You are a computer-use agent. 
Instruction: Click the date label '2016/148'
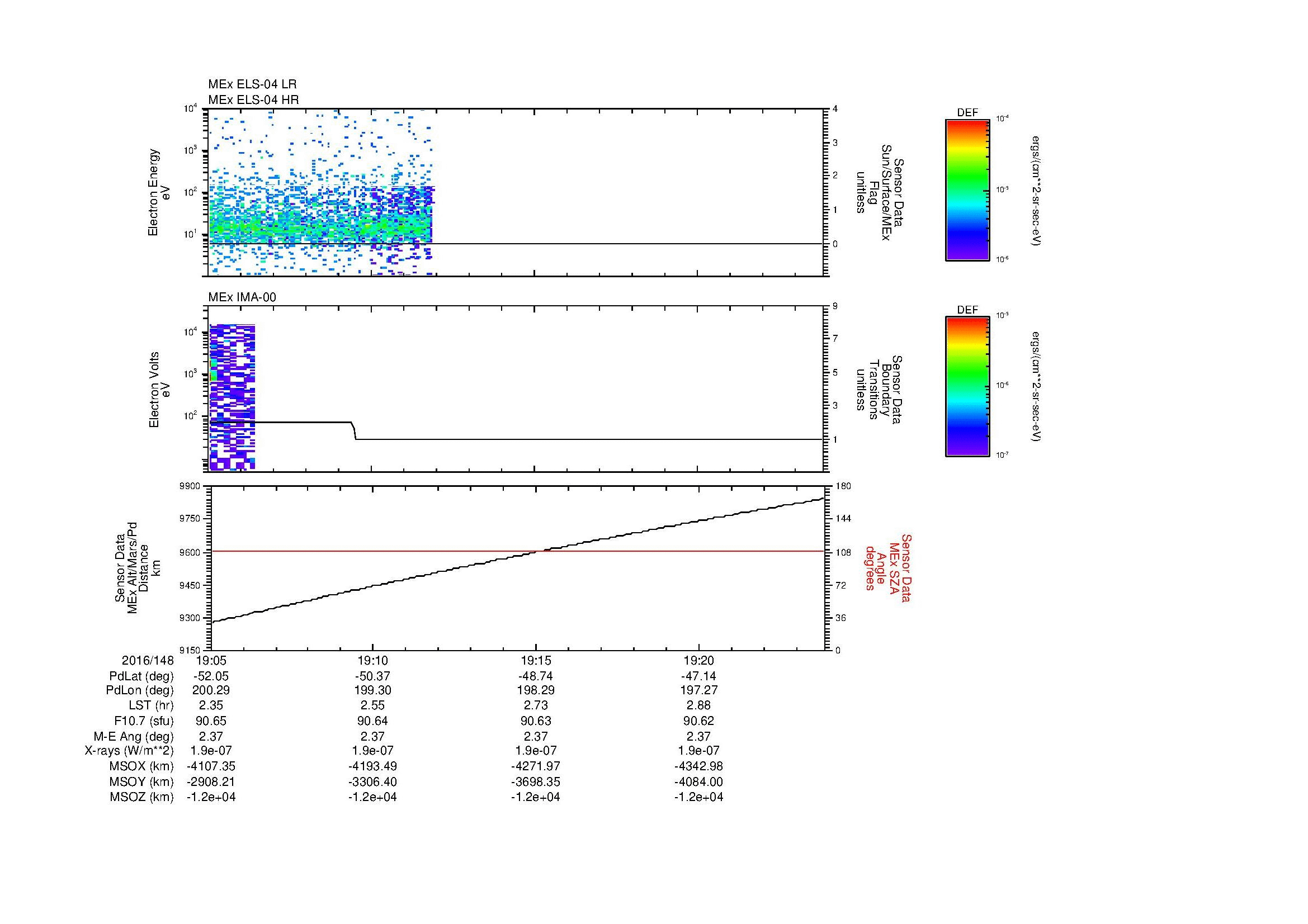coord(148,660)
